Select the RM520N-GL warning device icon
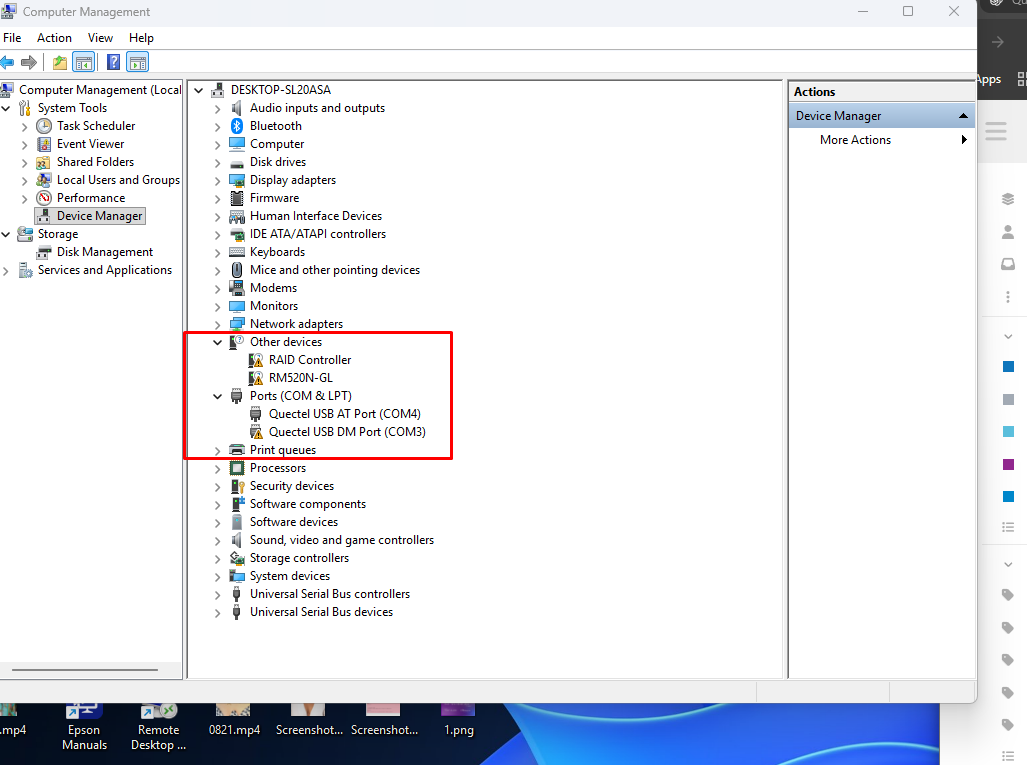This screenshot has width=1027, height=765. [256, 378]
